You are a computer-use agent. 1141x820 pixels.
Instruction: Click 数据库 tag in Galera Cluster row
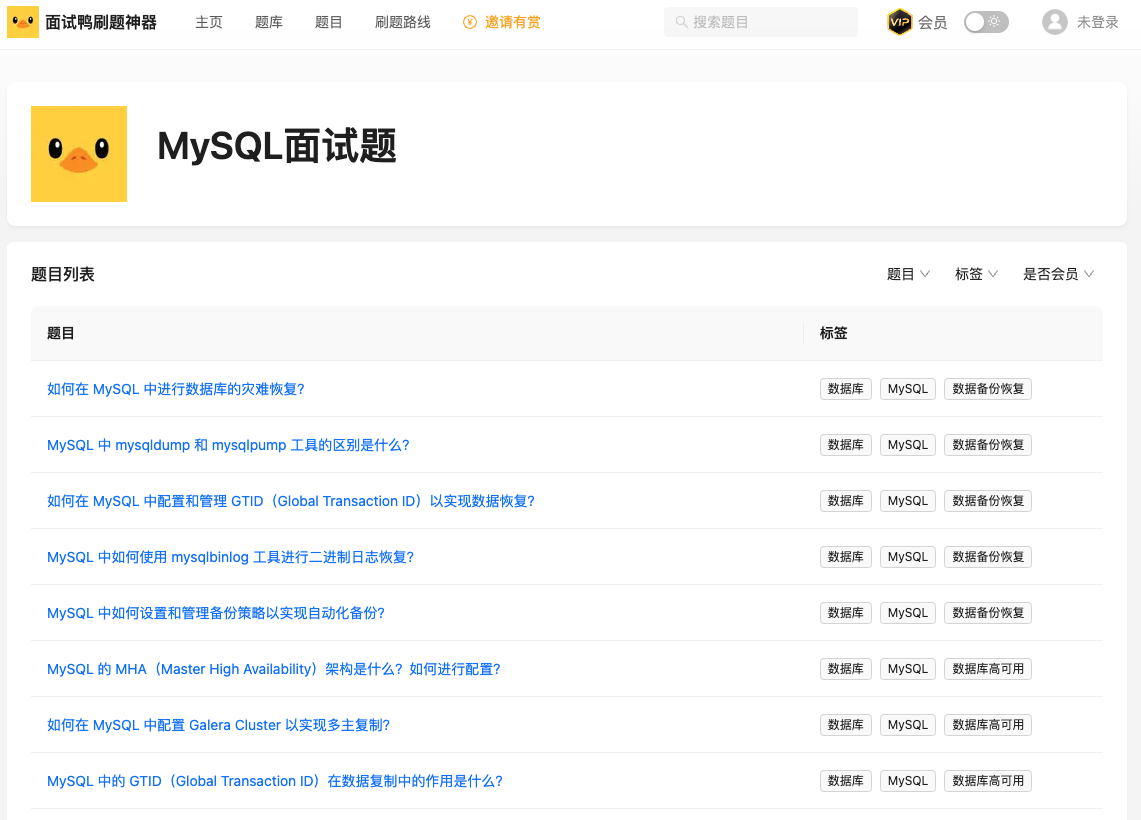(846, 725)
